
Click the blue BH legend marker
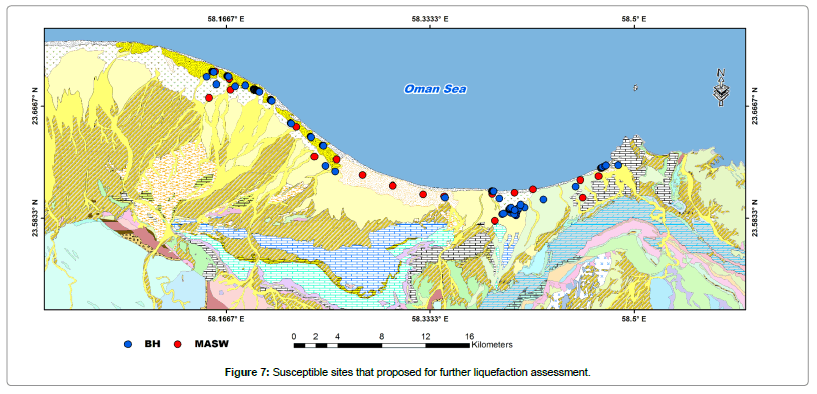pyautogui.click(x=129, y=344)
